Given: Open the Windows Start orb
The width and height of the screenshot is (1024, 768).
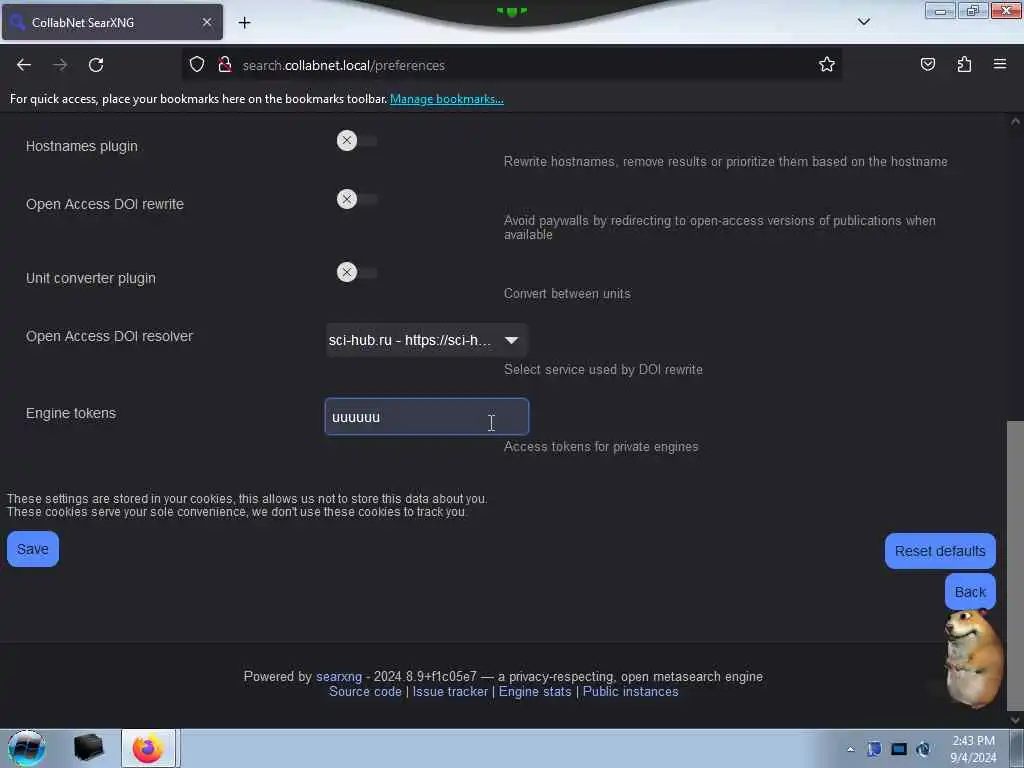Looking at the screenshot, I should pyautogui.click(x=26, y=748).
